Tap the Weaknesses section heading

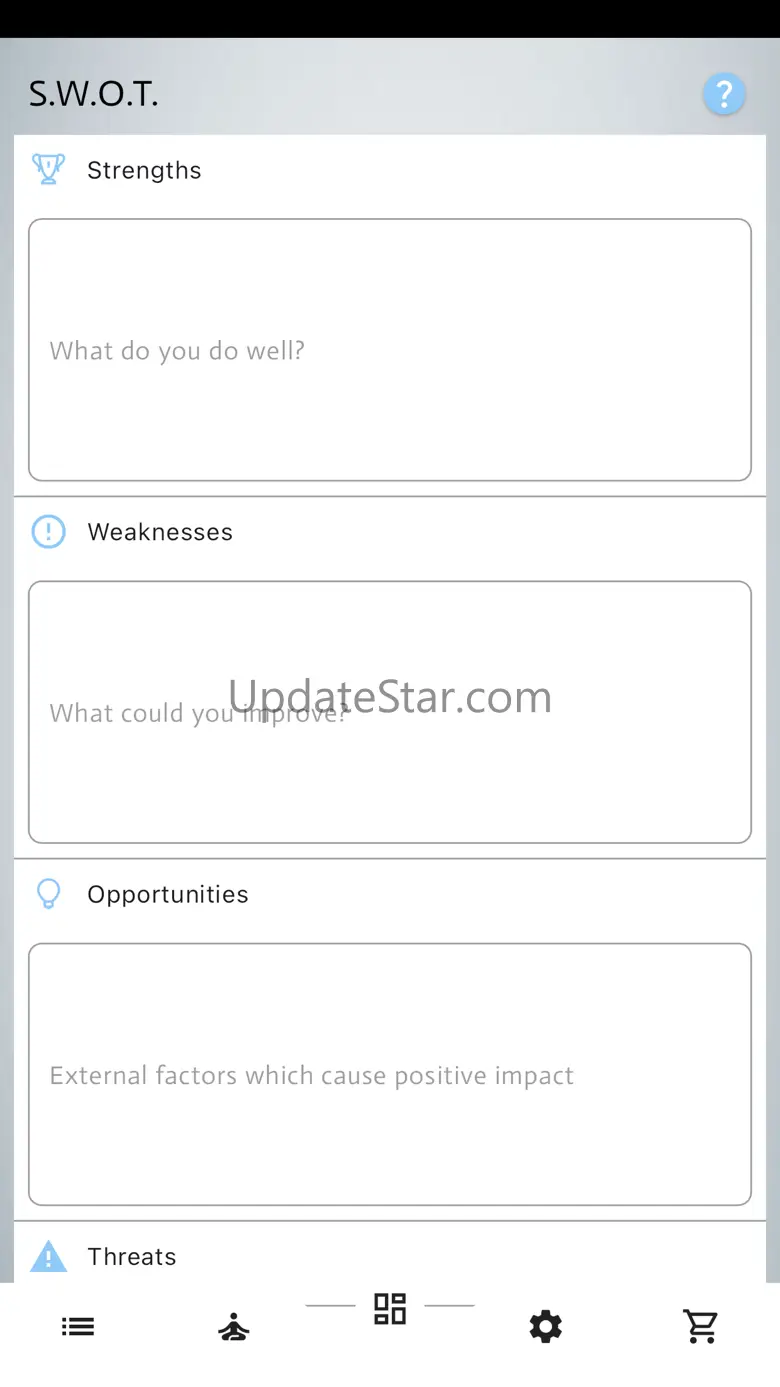[160, 532]
